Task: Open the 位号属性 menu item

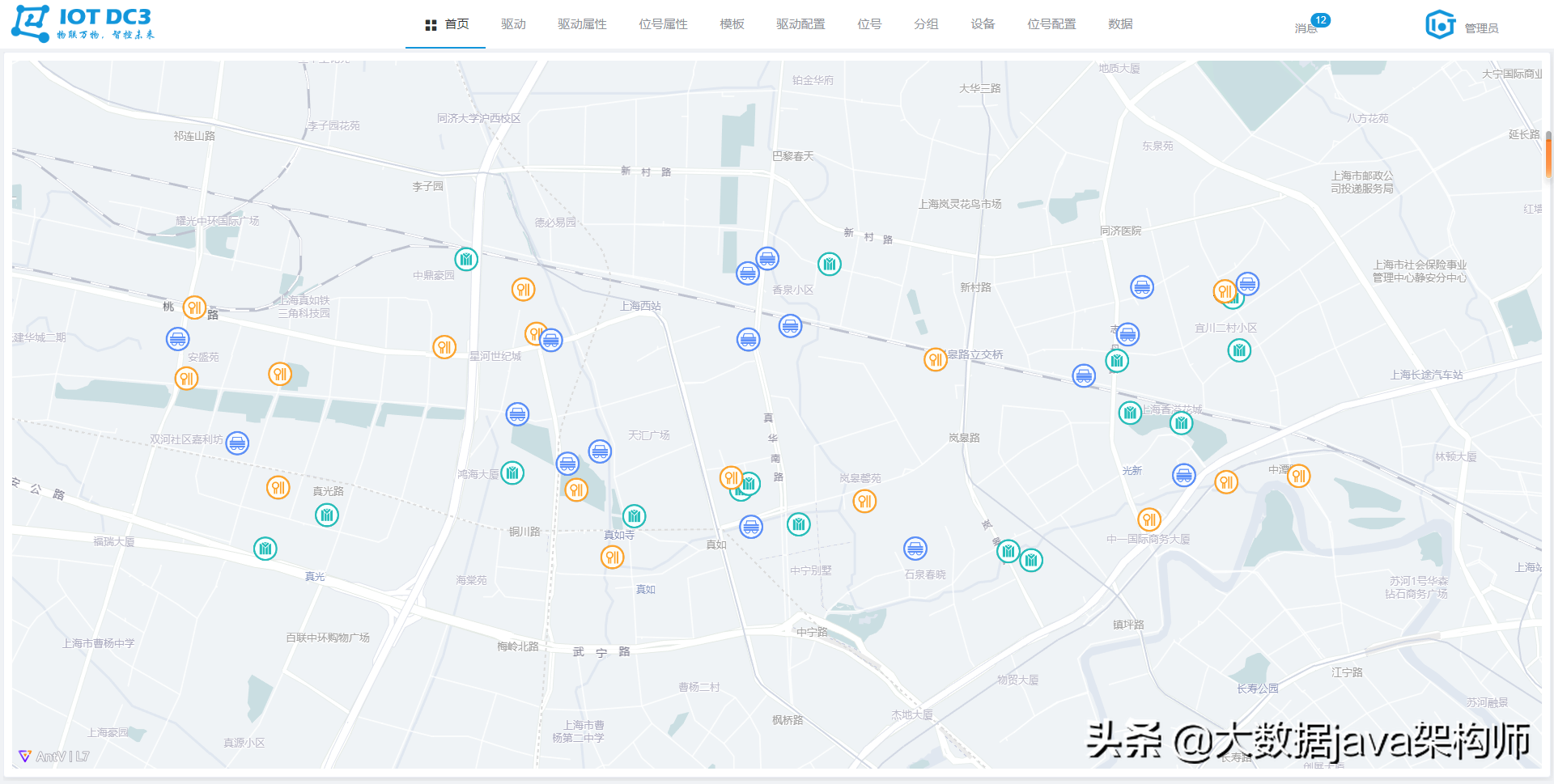Action: point(663,24)
